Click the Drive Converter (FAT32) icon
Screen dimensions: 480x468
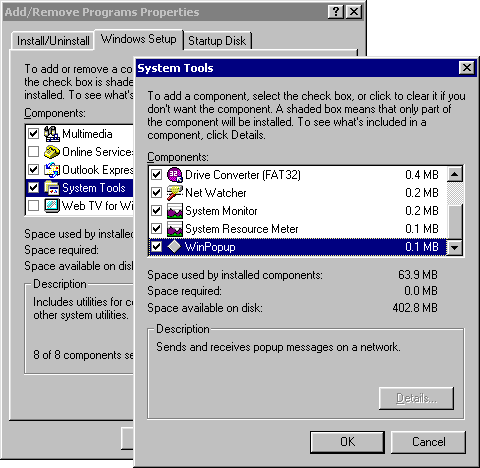pyautogui.click(x=175, y=175)
